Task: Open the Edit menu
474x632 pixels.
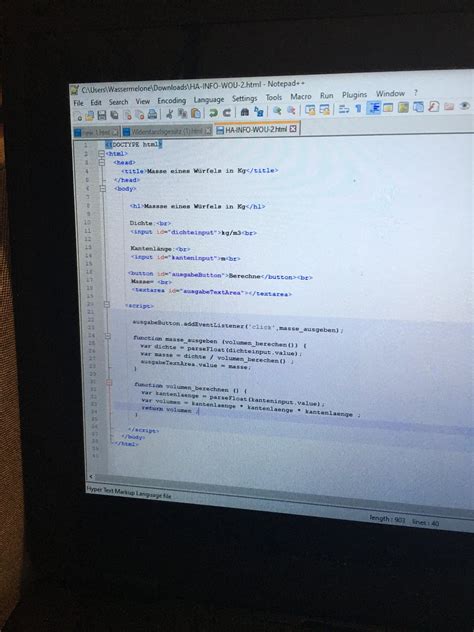Action: [96, 102]
